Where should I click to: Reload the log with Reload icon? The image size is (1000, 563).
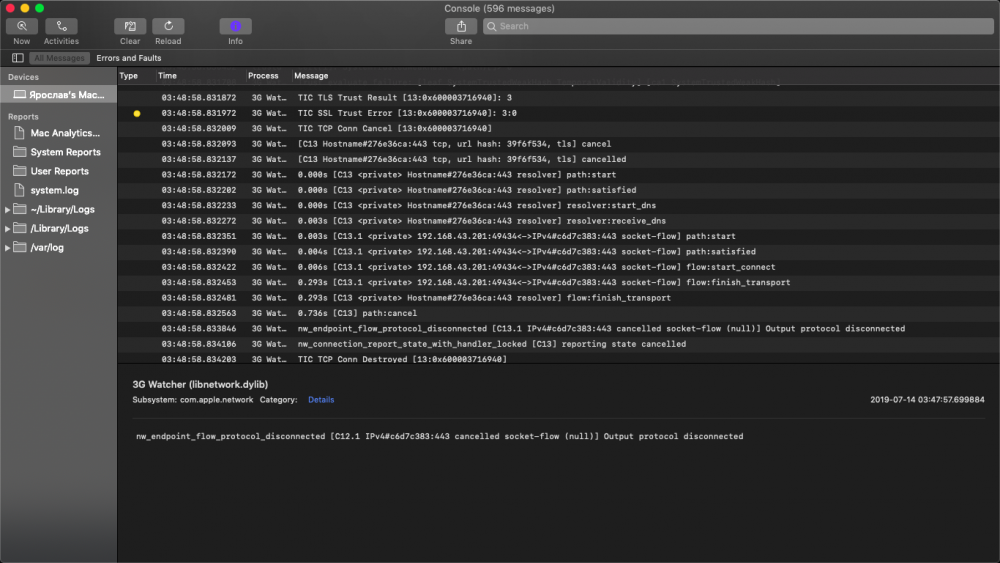(168, 27)
